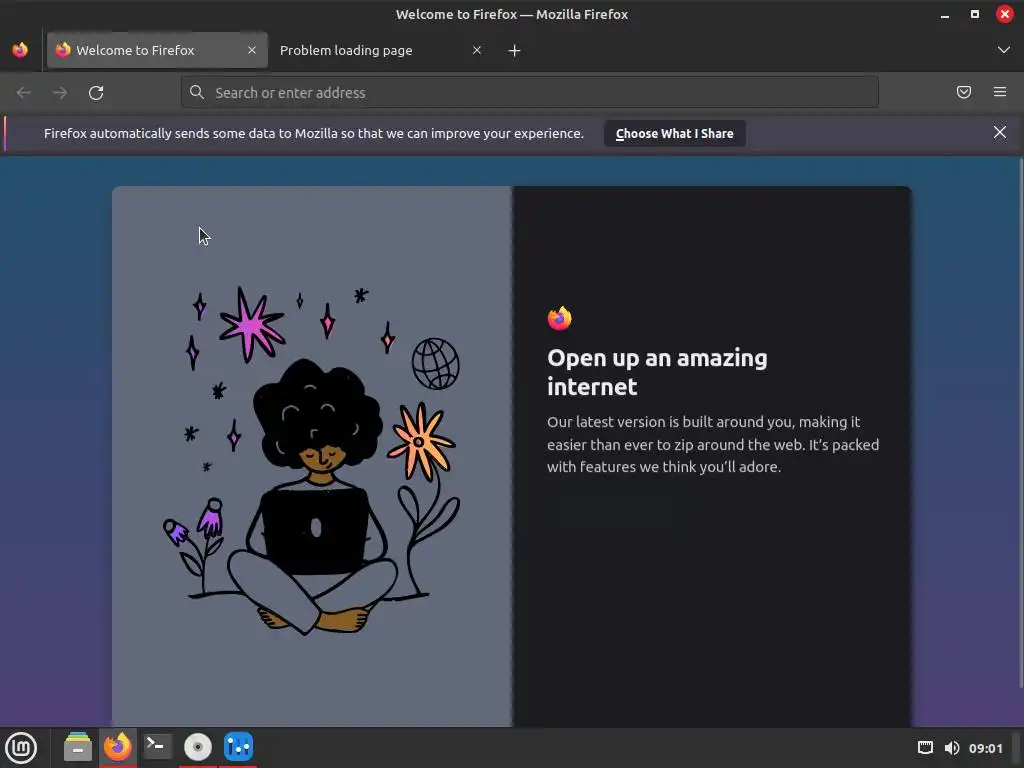
Task: Go forward one page
Action: pyautogui.click(x=60, y=93)
